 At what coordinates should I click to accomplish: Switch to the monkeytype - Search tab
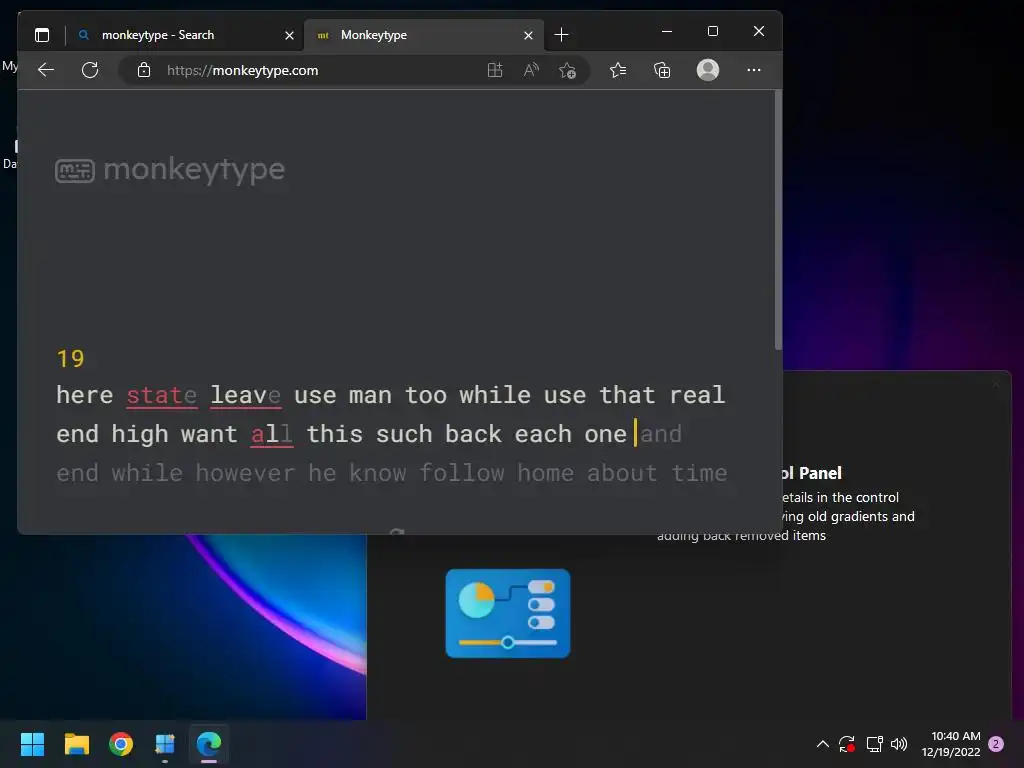point(185,35)
